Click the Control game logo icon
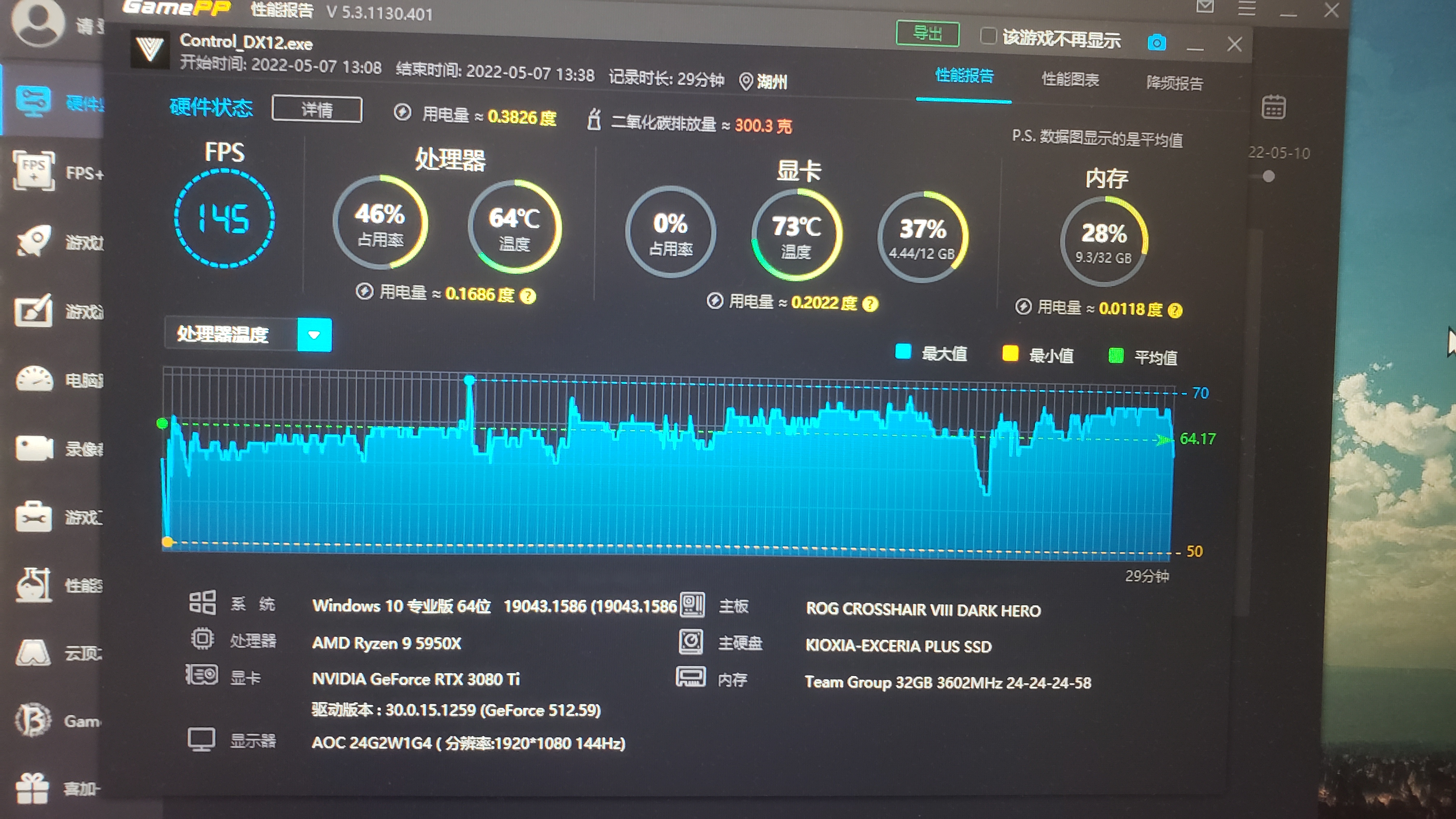1456x819 pixels. [x=150, y=49]
